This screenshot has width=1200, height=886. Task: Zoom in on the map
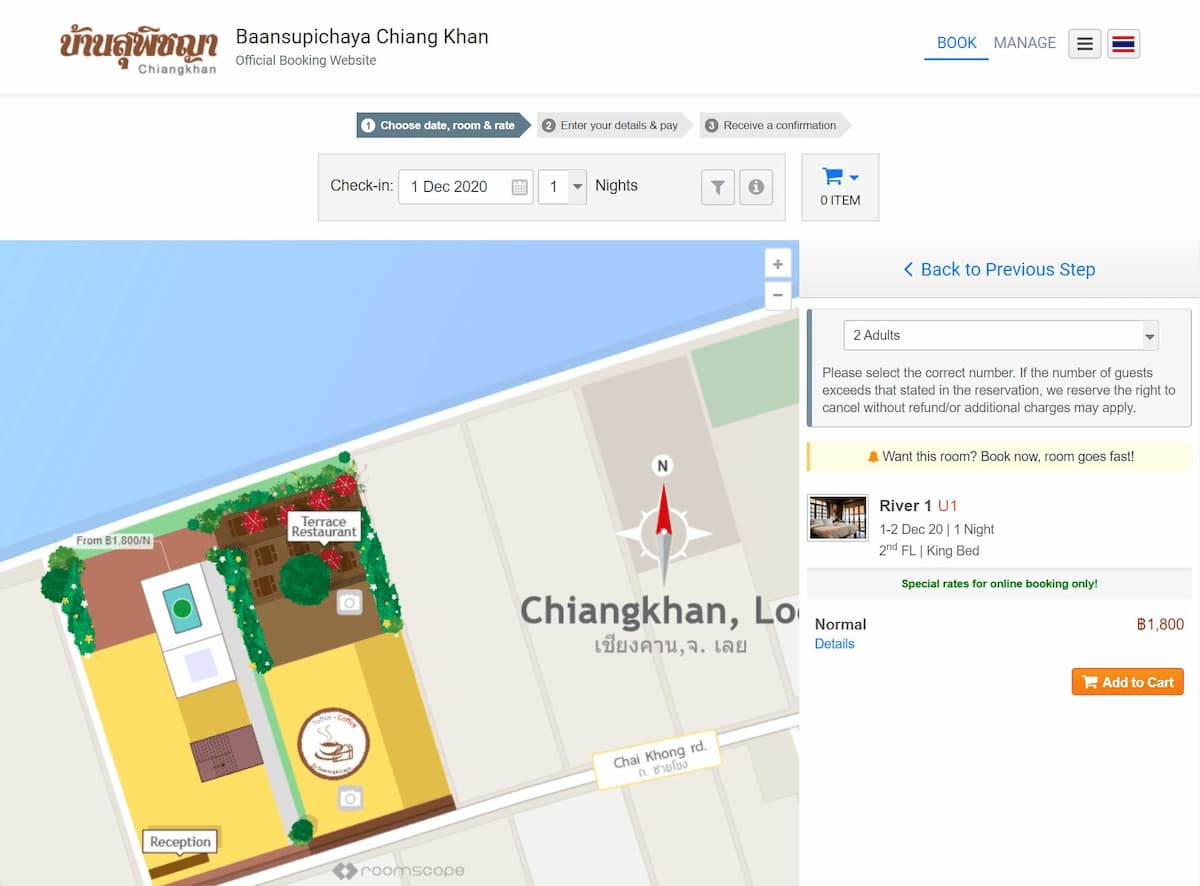tap(778, 264)
